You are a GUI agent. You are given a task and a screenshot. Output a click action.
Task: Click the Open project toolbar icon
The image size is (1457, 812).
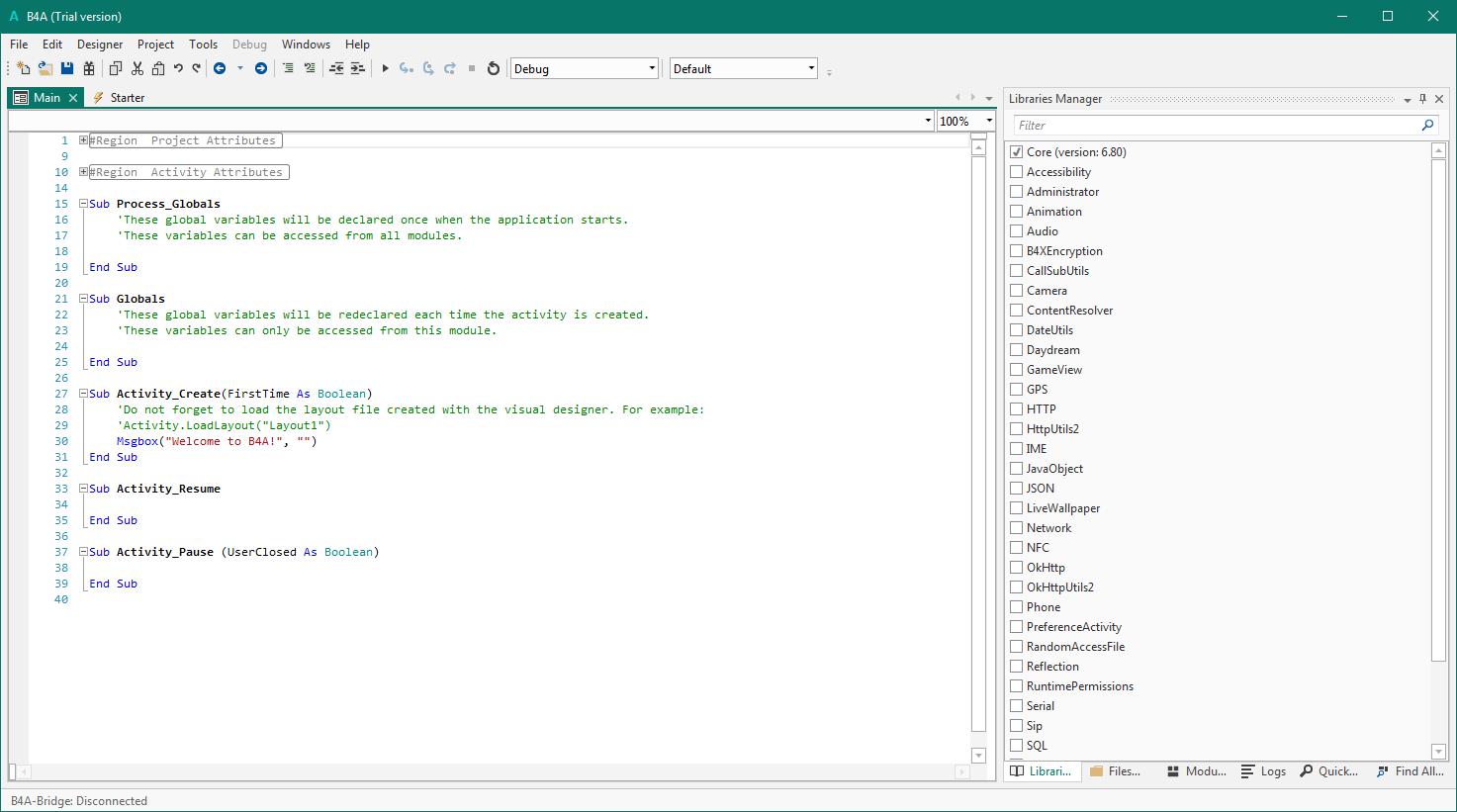pyautogui.click(x=46, y=68)
